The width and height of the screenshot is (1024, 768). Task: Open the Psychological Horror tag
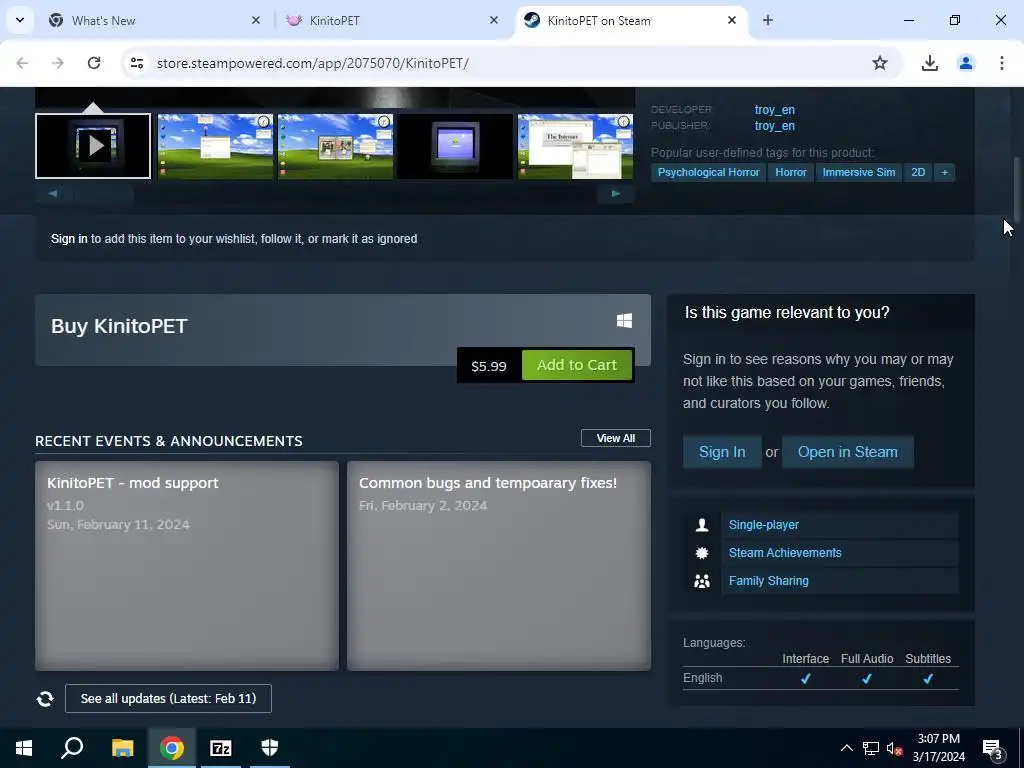tap(709, 172)
